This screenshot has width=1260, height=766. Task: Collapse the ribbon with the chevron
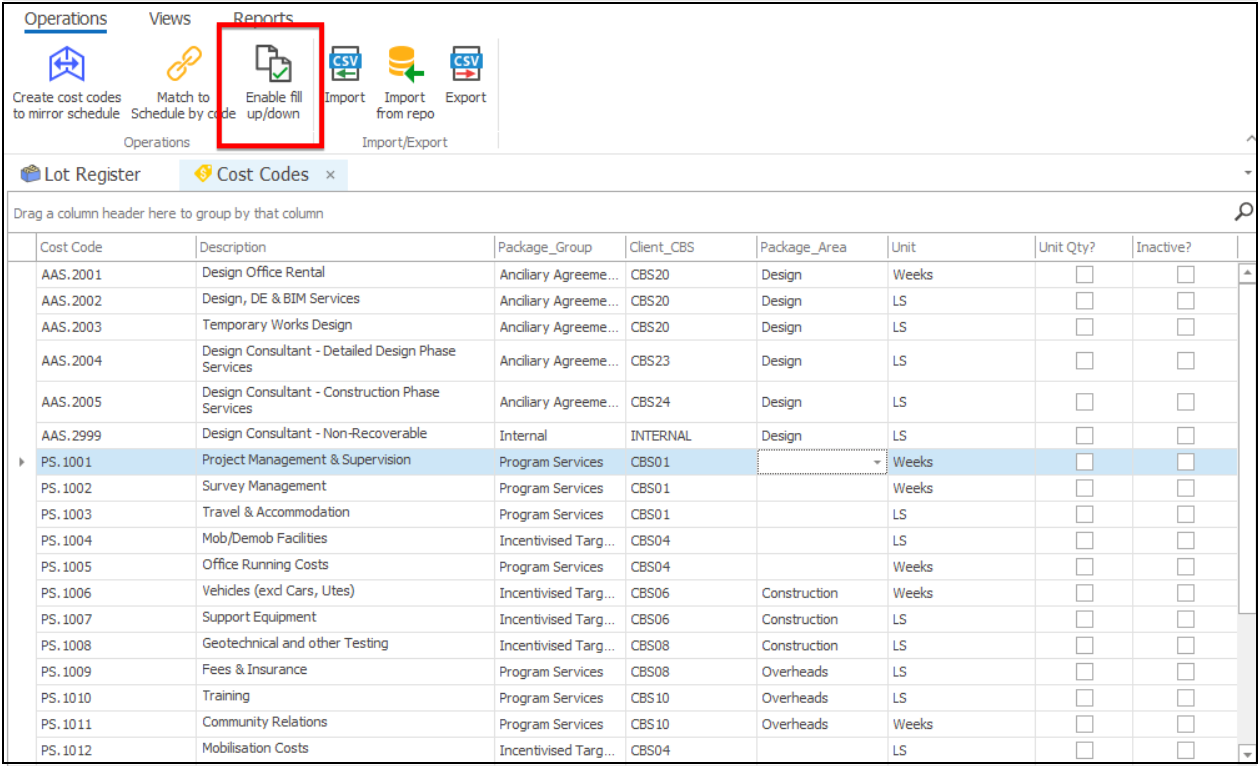click(1250, 138)
